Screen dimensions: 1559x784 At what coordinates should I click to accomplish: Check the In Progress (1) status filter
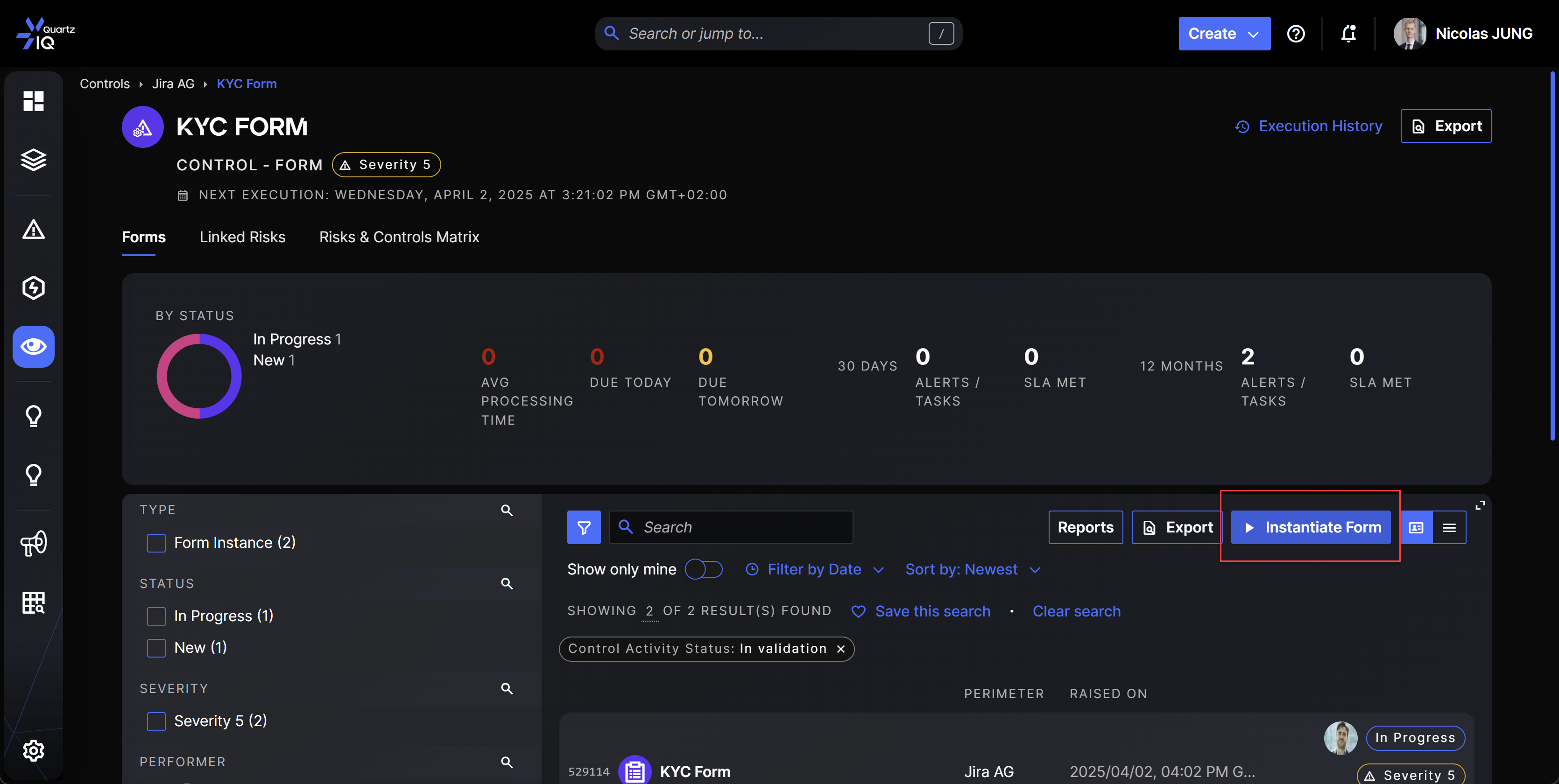tap(156, 616)
